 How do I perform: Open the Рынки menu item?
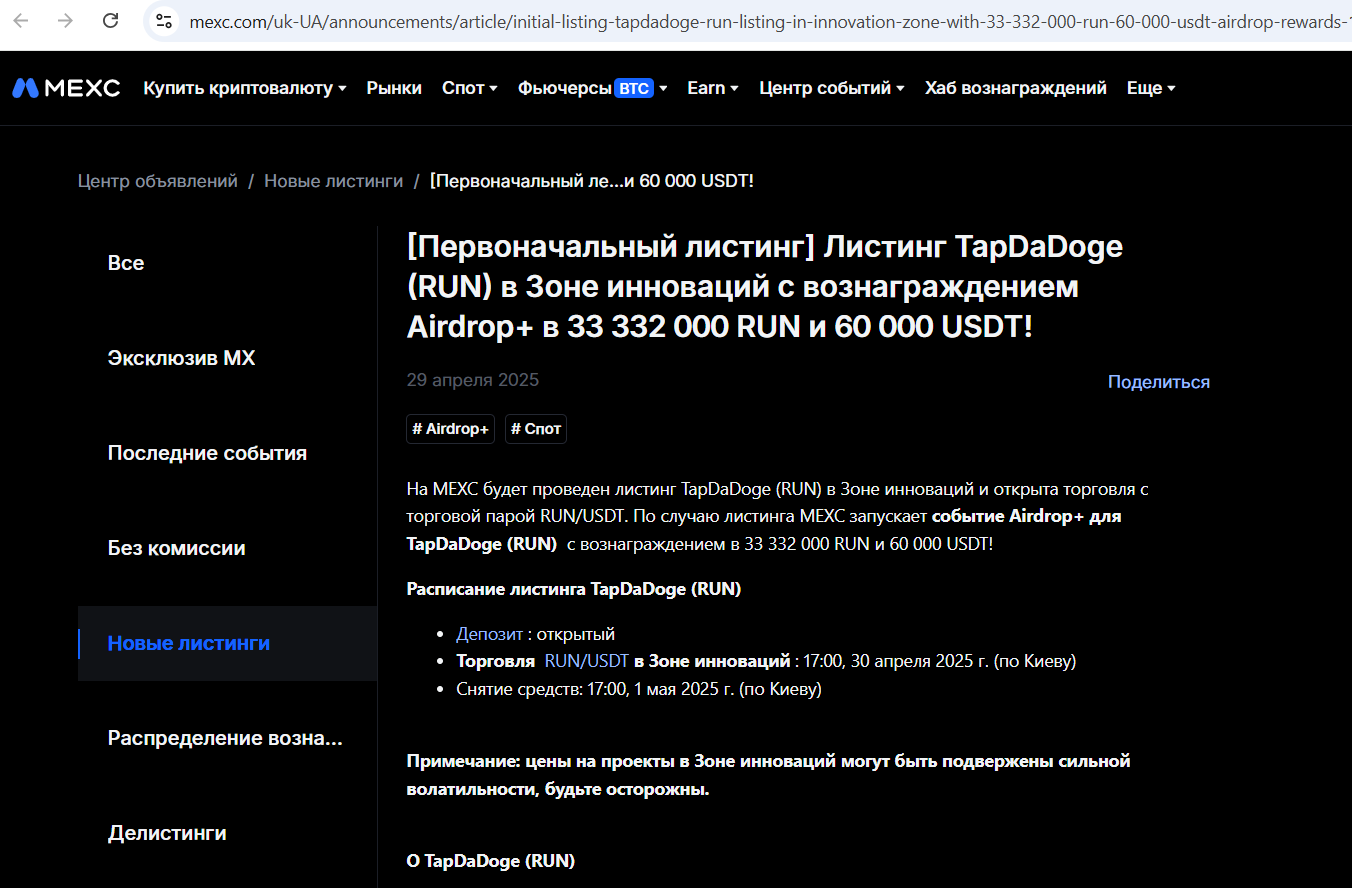point(394,88)
